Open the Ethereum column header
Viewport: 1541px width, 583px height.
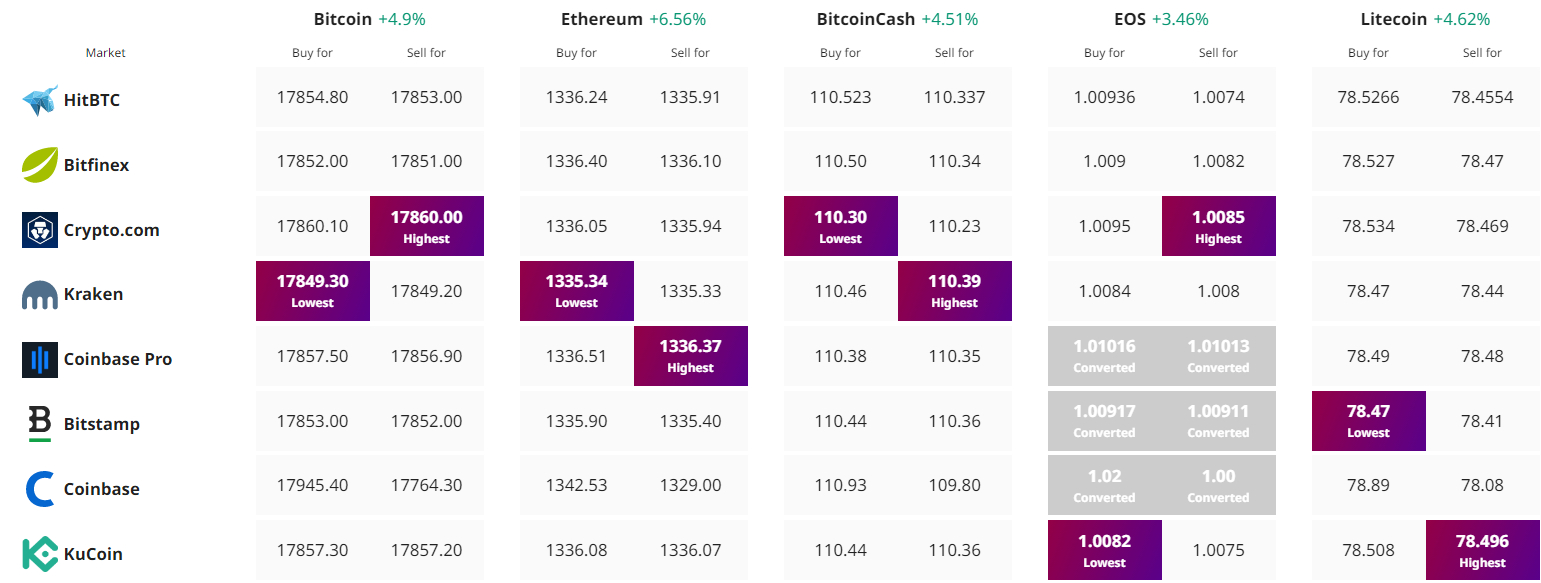click(602, 19)
